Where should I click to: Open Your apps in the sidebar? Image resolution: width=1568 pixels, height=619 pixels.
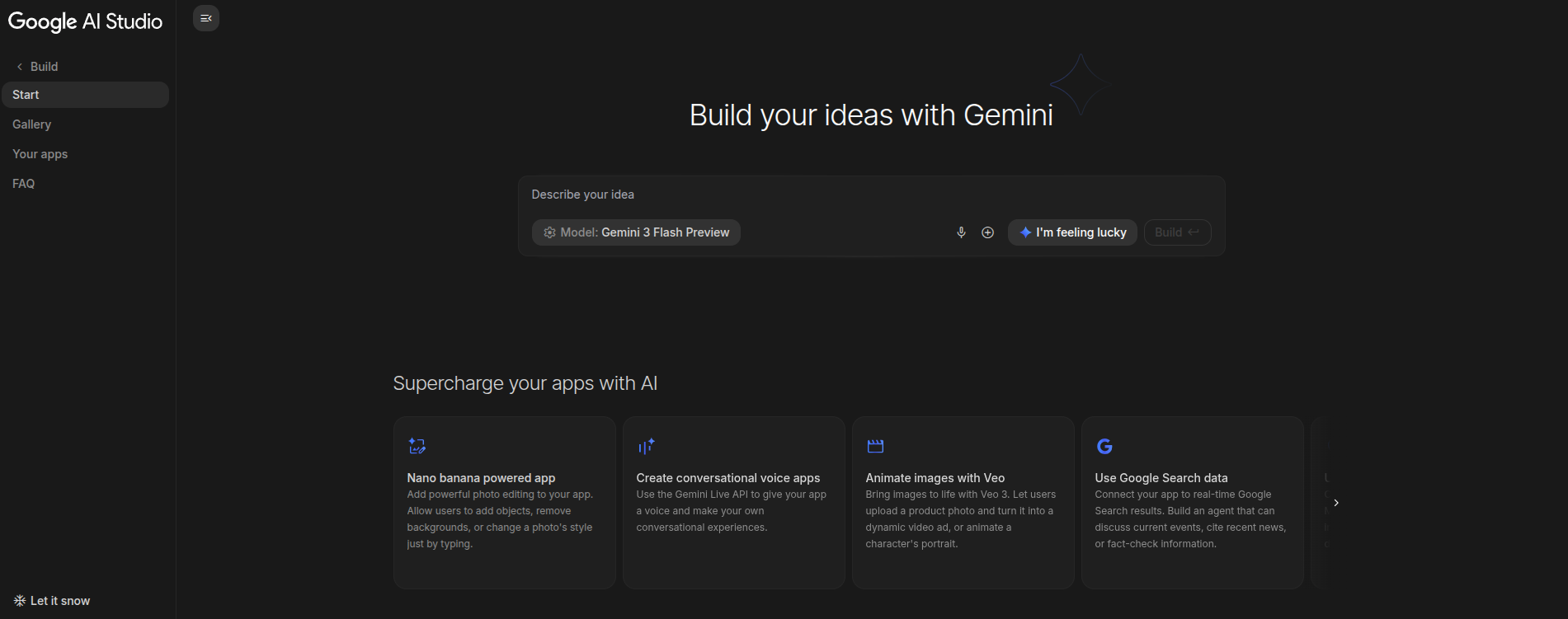coord(40,154)
